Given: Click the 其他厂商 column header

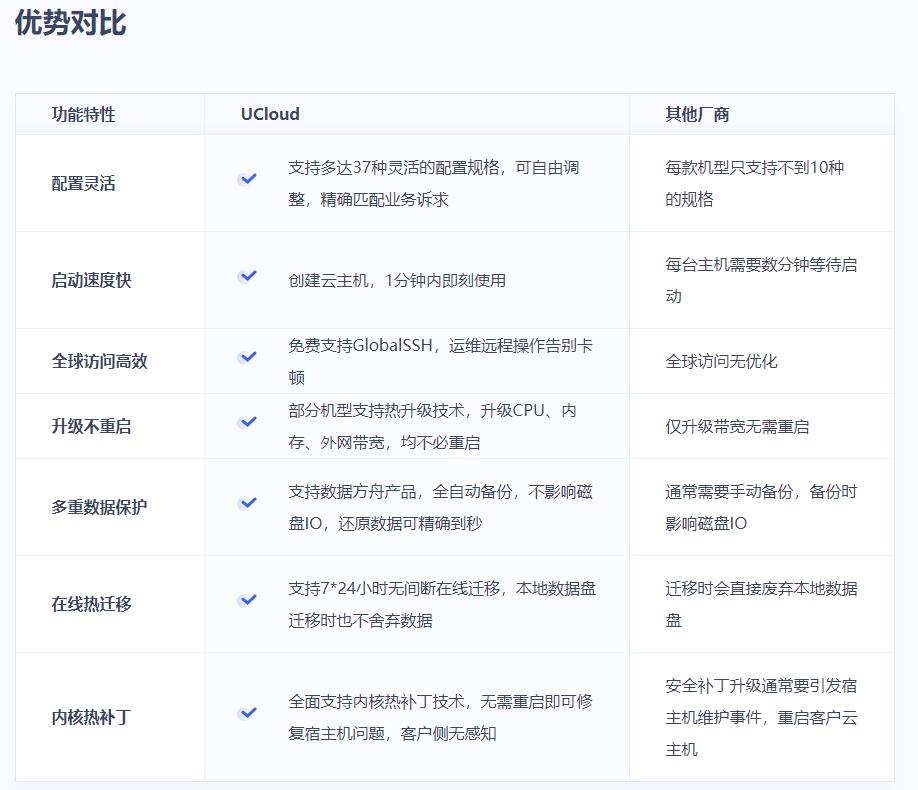Looking at the screenshot, I should tap(697, 114).
